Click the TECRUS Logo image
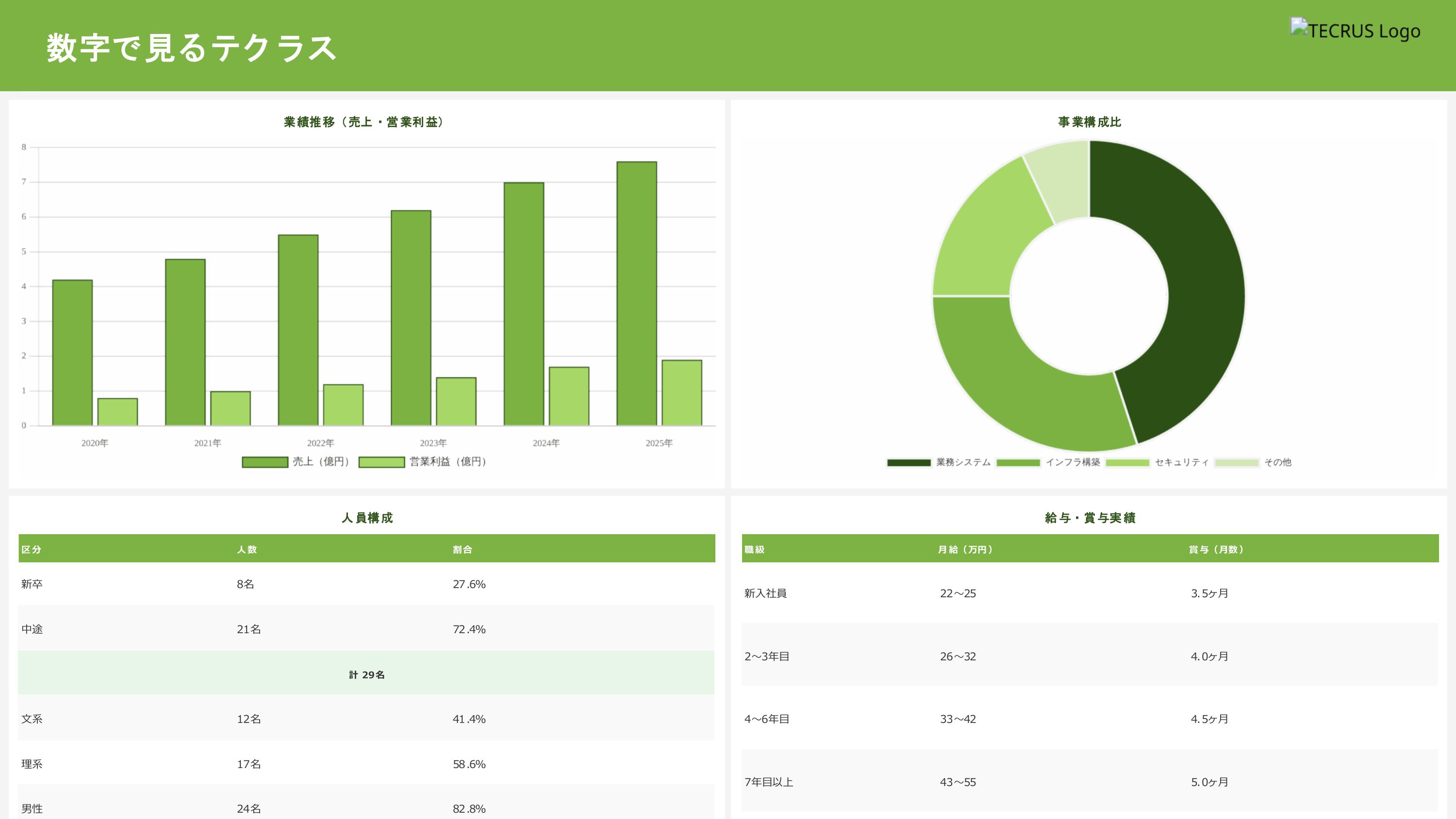This screenshot has width=1456, height=819. (x=1355, y=30)
